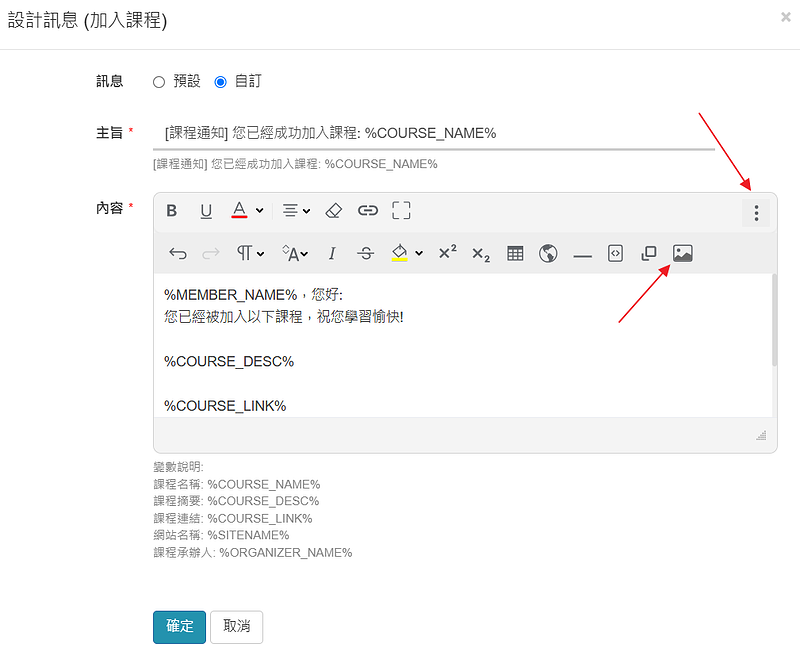Screen dimensions: 800x663
Task: Insert a hyperlink with the link icon
Action: pyautogui.click(x=367, y=211)
